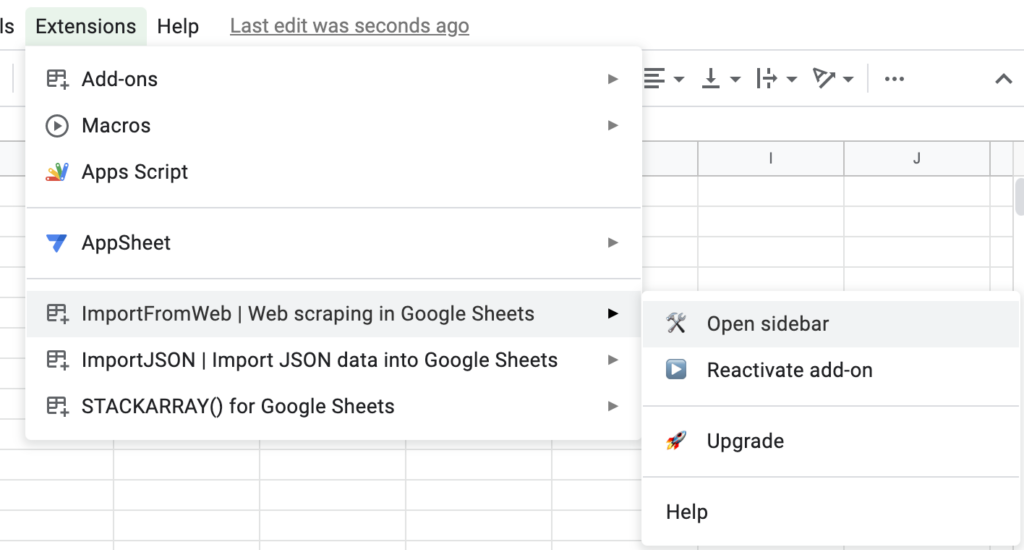Screen dimensions: 1024x550
Task: Click the Macros play-circle icon
Action: coord(57,125)
